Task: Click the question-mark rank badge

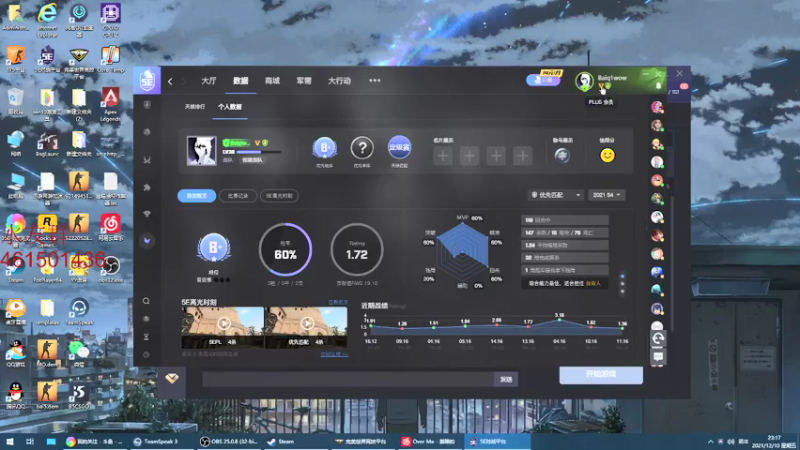Action: (x=362, y=148)
